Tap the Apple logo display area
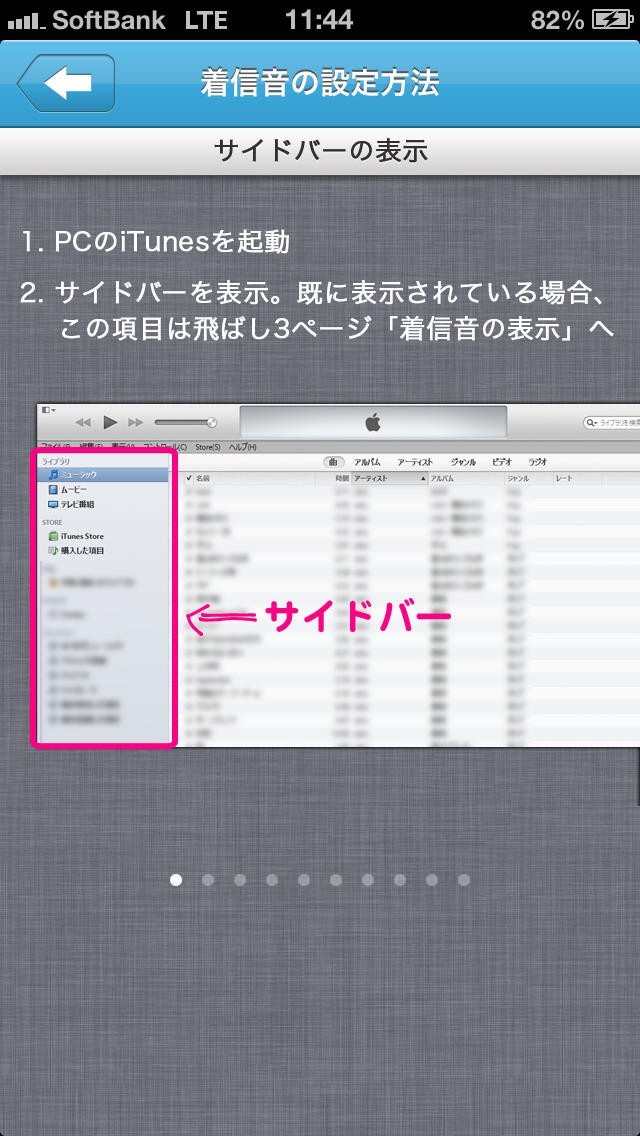 [x=372, y=423]
